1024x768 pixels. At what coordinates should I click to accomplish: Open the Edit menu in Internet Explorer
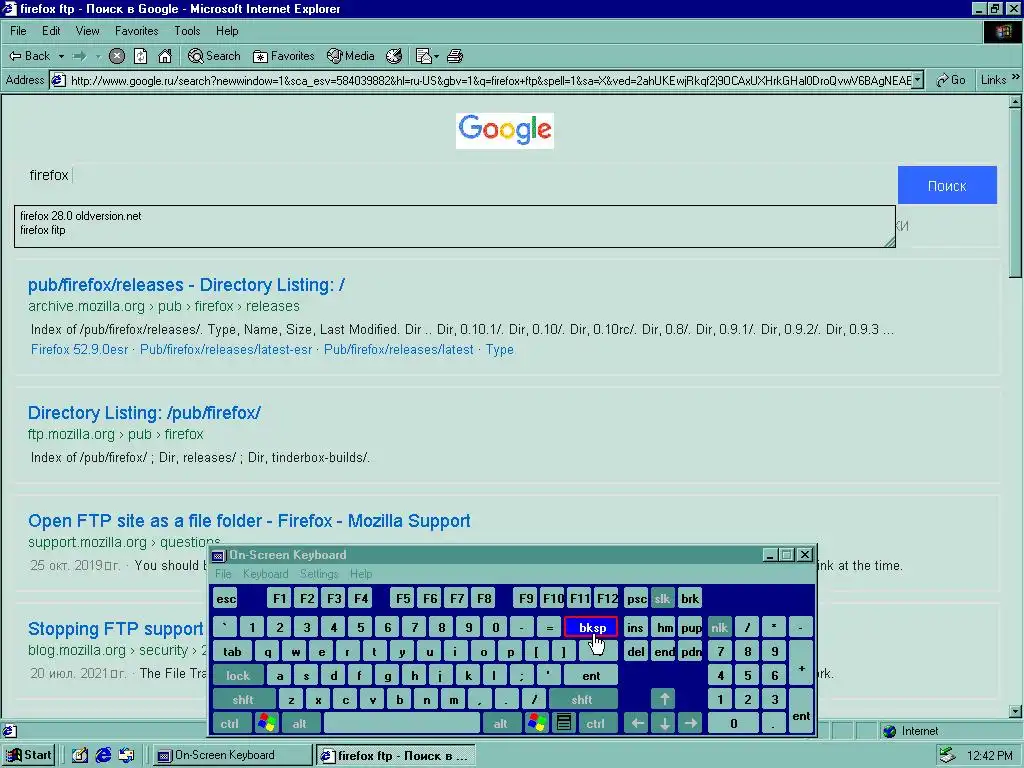point(51,31)
